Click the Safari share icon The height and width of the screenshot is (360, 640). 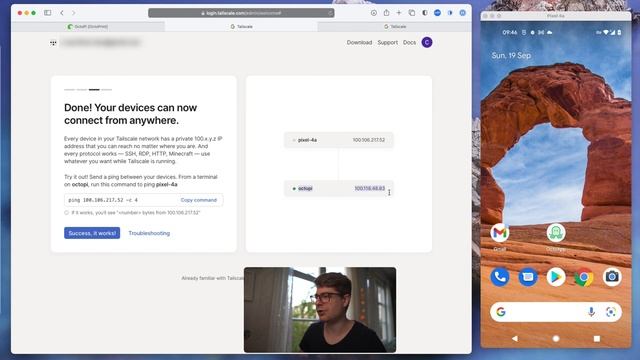(386, 13)
